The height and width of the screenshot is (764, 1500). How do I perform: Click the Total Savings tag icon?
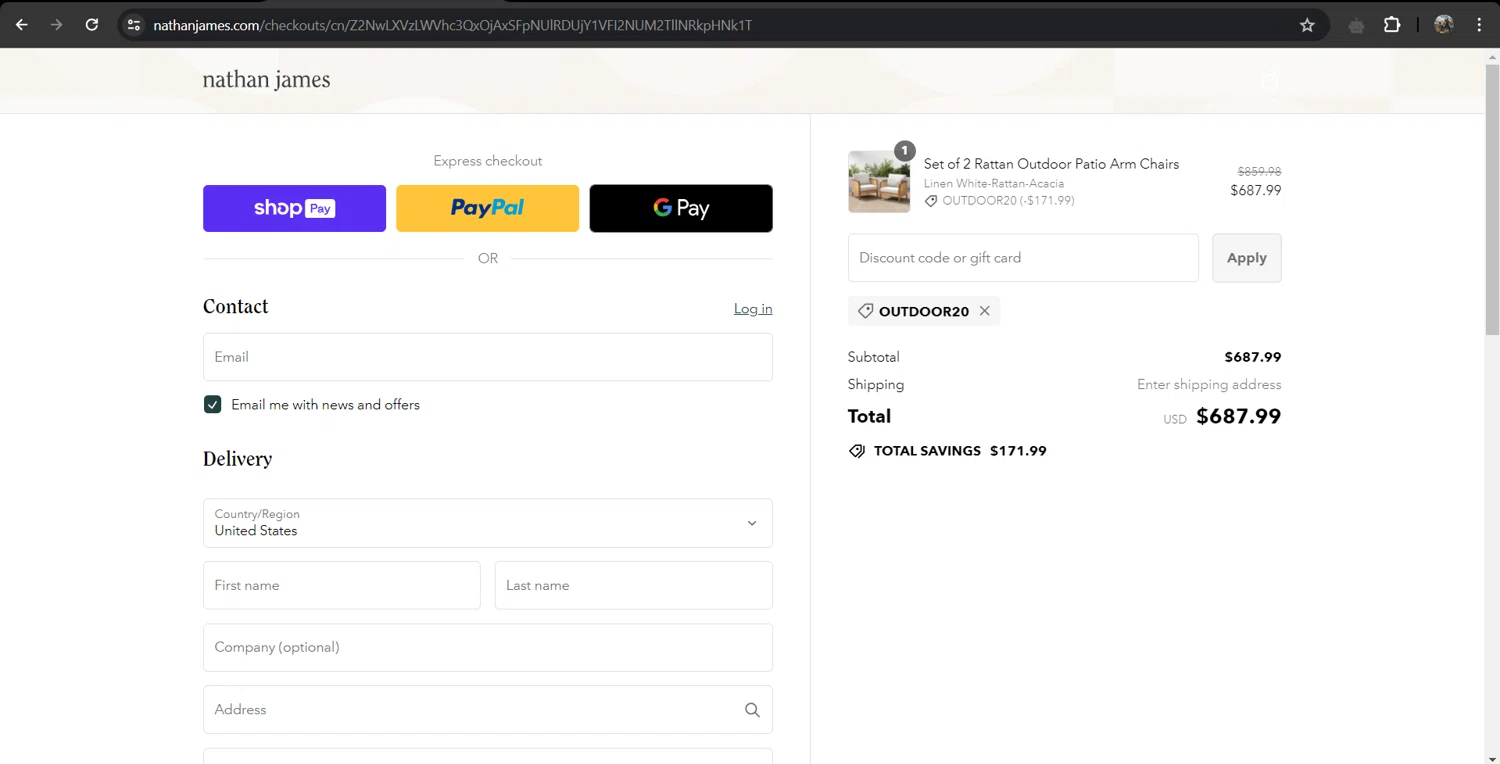[857, 451]
